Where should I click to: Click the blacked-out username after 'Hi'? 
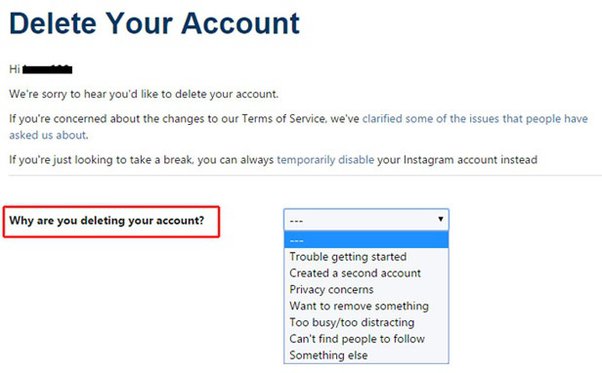pos(47,69)
